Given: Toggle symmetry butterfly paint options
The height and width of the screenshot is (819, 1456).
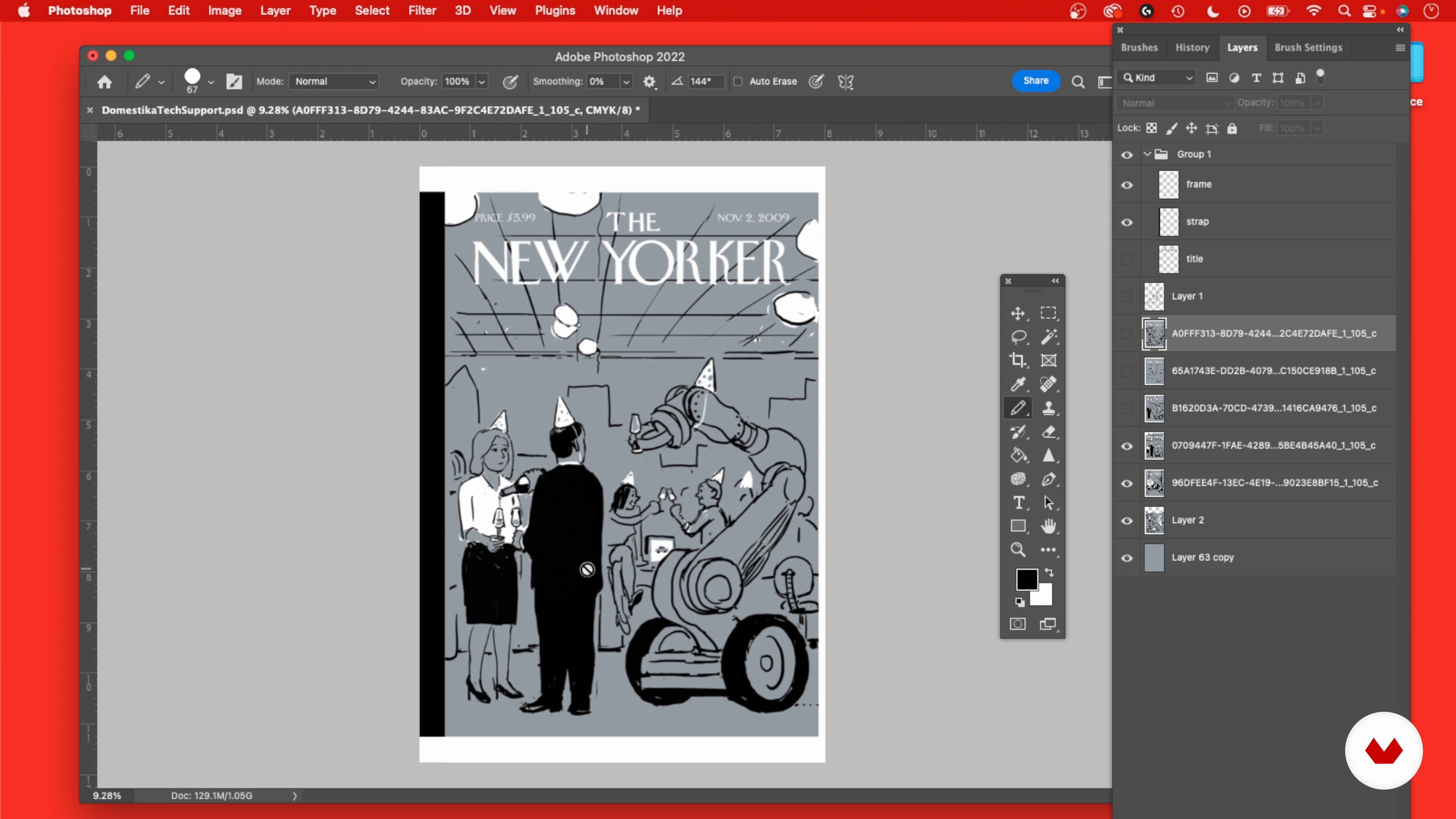Looking at the screenshot, I should pyautogui.click(x=846, y=82).
